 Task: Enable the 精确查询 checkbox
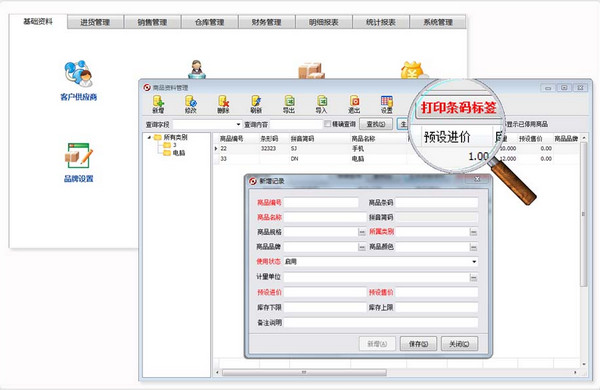[x=328, y=124]
